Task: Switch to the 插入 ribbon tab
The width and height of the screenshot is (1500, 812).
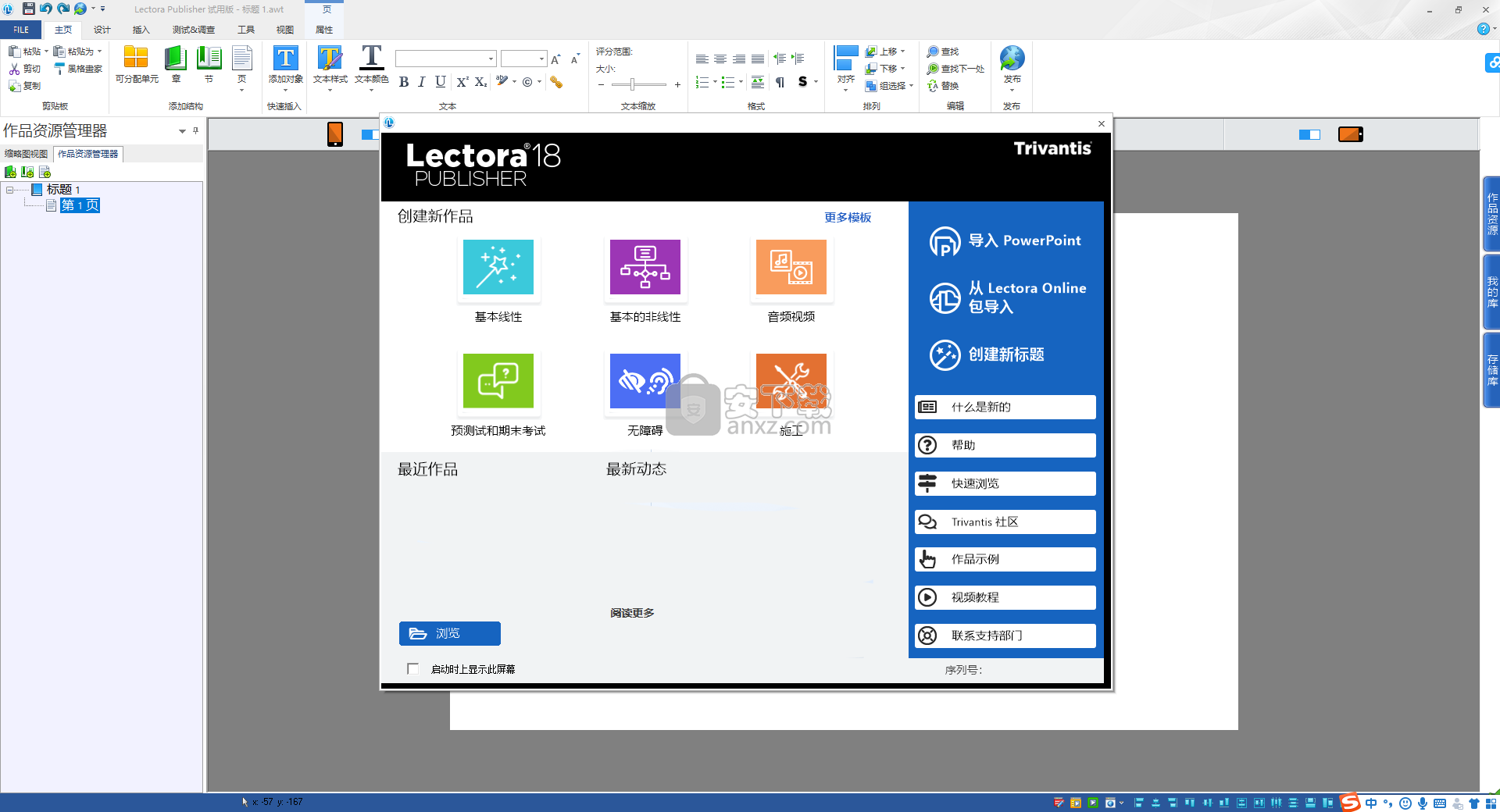Action: click(141, 30)
